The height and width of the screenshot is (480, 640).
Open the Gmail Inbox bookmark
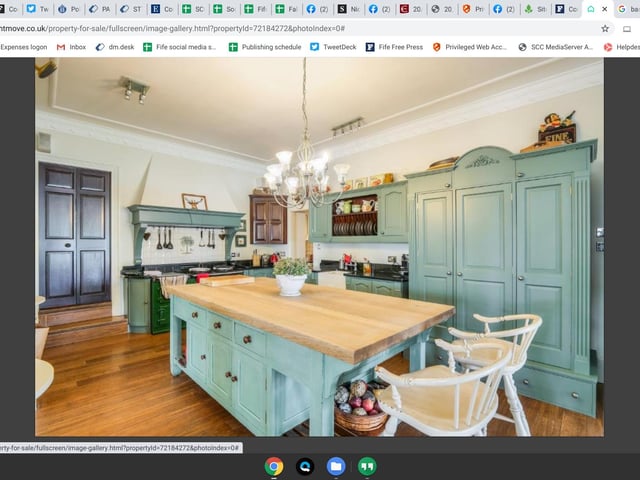coord(71,47)
